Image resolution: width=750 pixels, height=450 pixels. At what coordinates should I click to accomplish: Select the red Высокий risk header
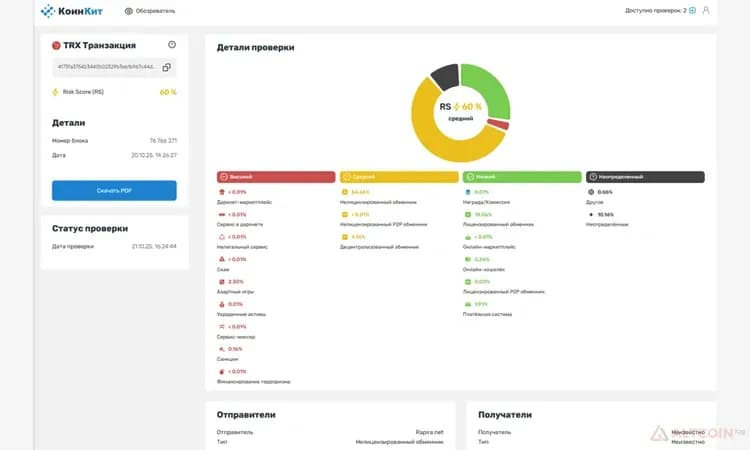276,177
